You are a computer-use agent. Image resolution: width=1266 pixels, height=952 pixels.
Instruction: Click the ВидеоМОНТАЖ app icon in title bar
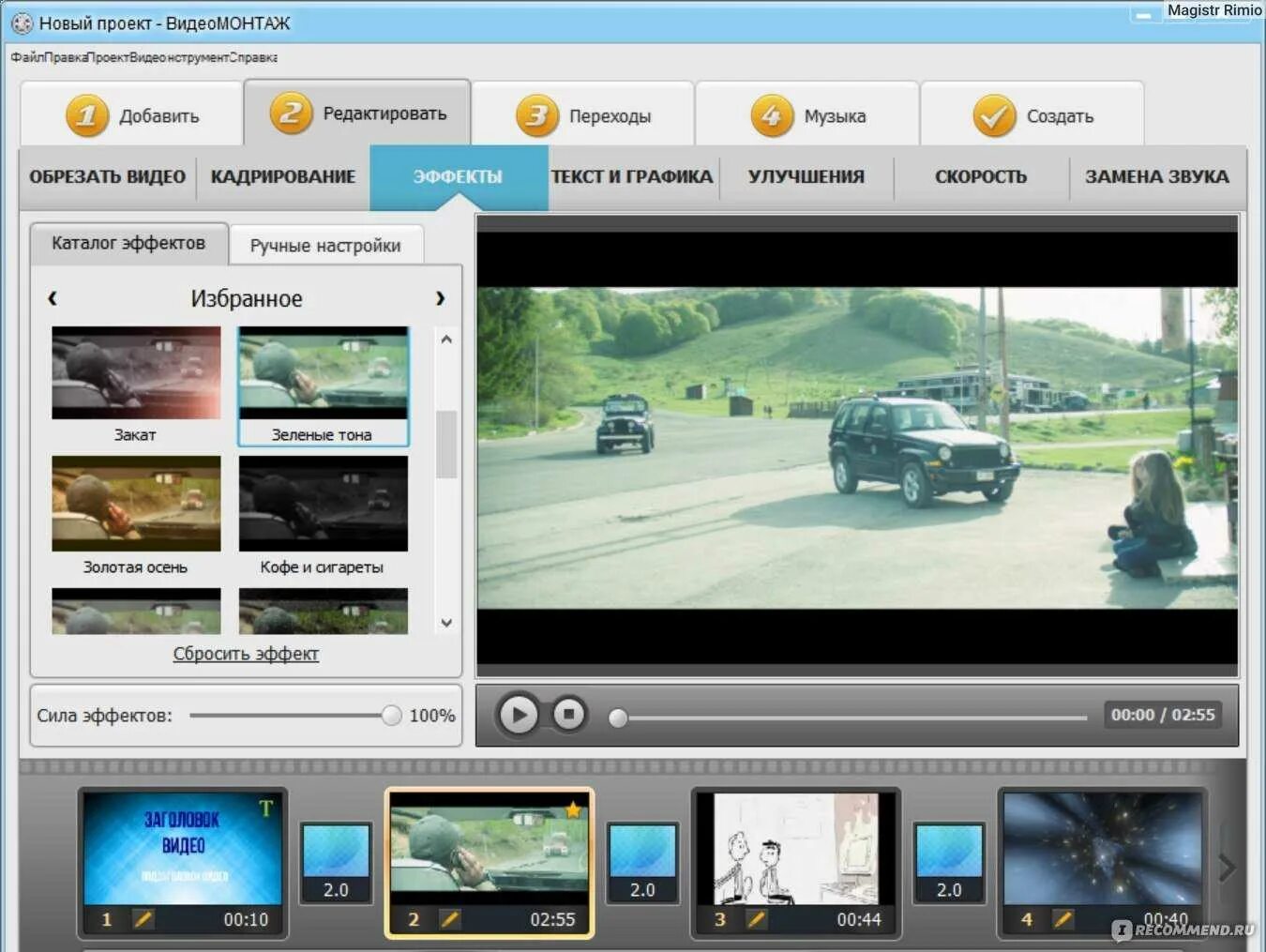click(21, 23)
